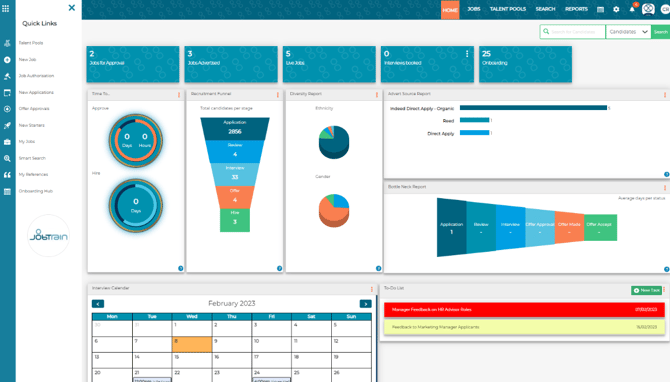670x382 pixels.
Task: Click the Search for Candidates input field
Action: point(573,32)
